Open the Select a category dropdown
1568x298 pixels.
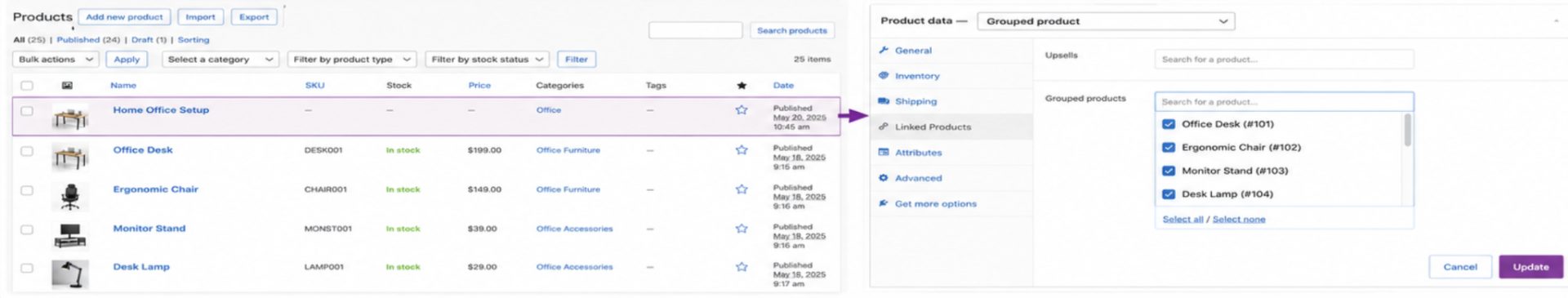click(x=220, y=59)
